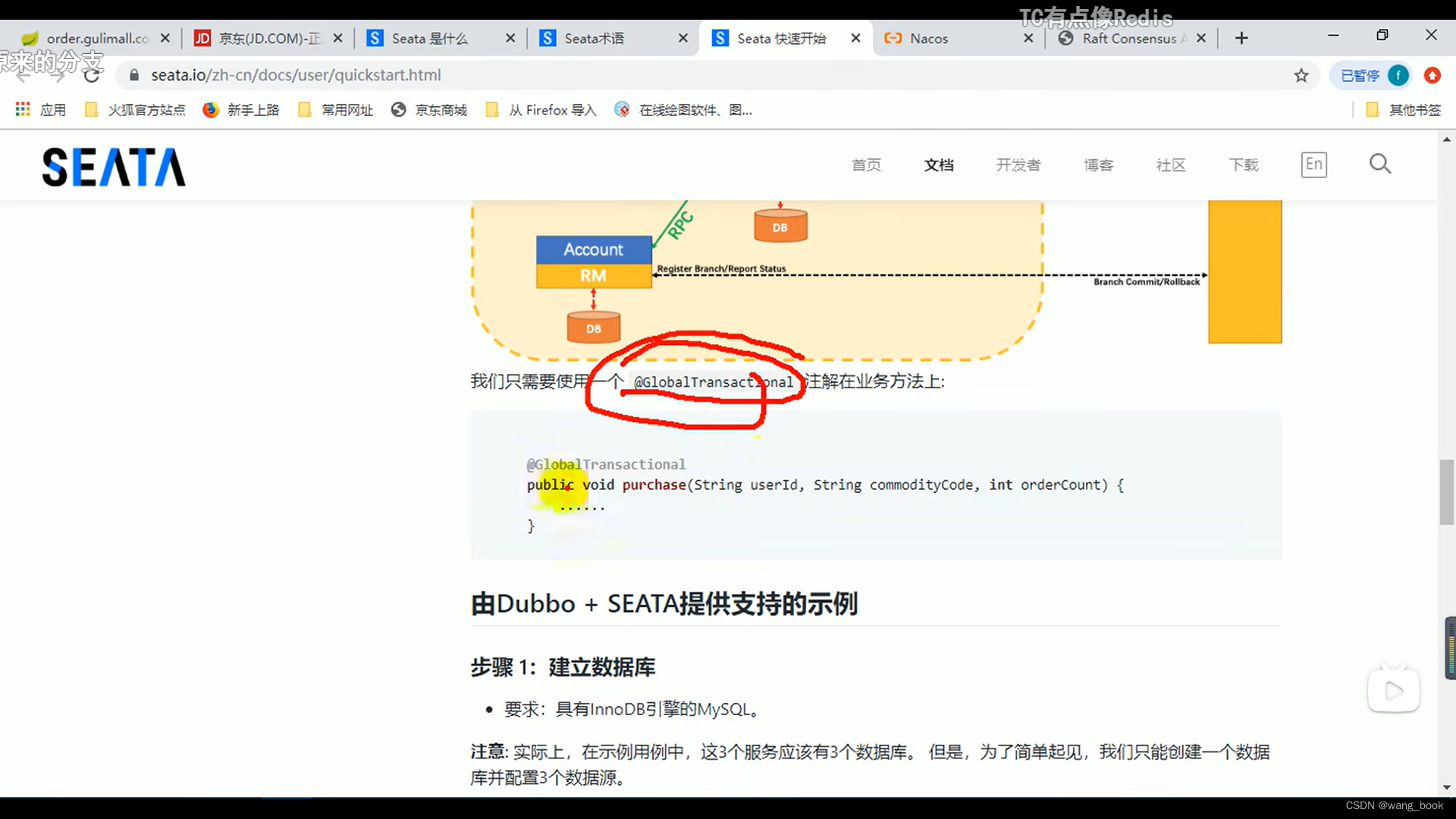Open a new browser tab
This screenshot has width=1456, height=819.
(1241, 38)
